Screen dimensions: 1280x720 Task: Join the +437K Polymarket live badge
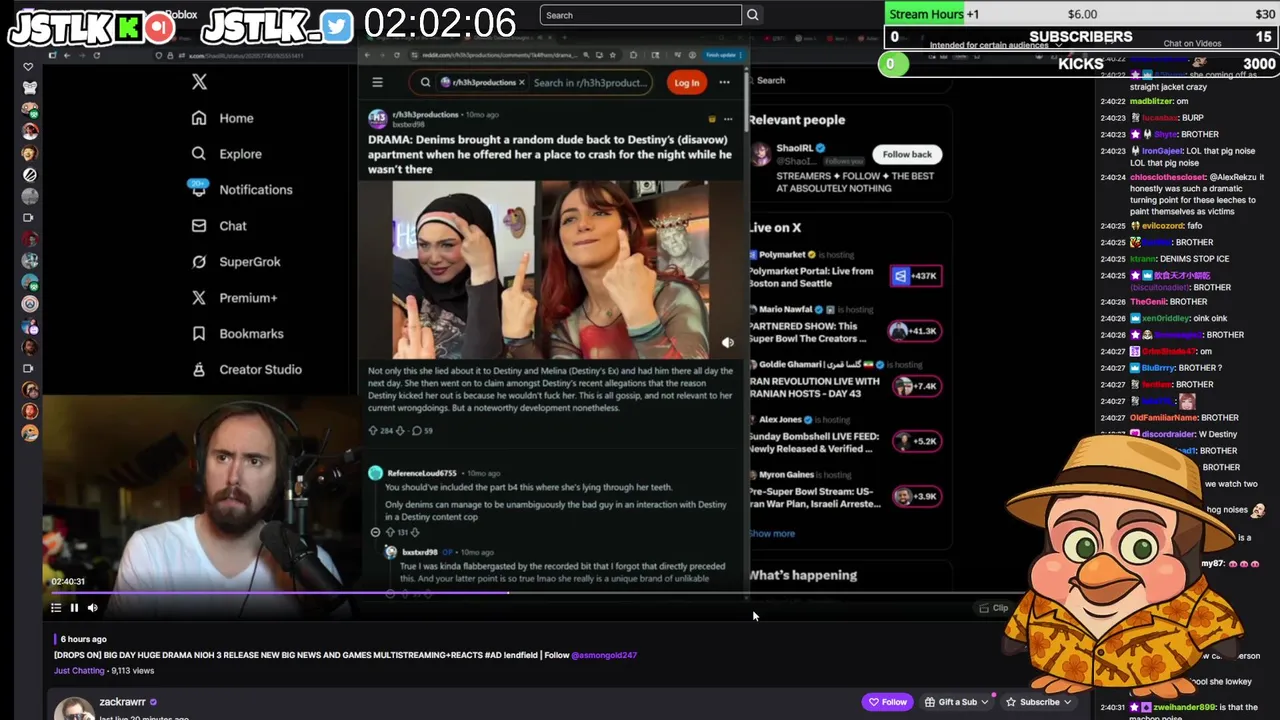[x=916, y=276]
